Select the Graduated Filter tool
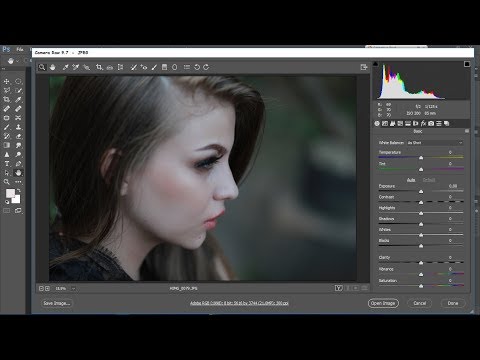 (x=164, y=67)
